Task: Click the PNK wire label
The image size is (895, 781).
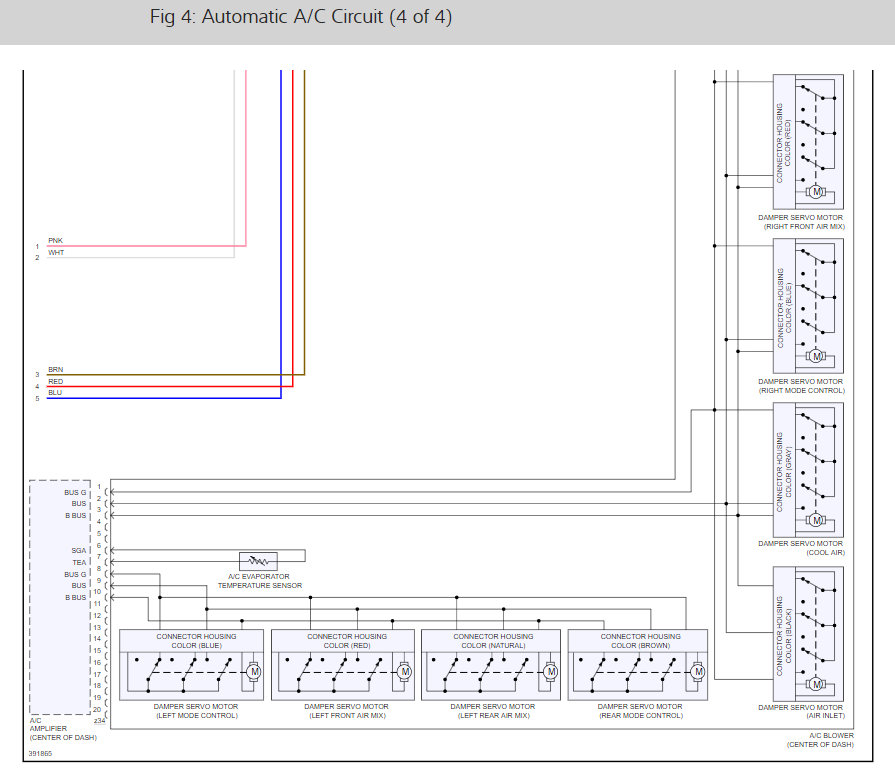Action: [x=55, y=240]
